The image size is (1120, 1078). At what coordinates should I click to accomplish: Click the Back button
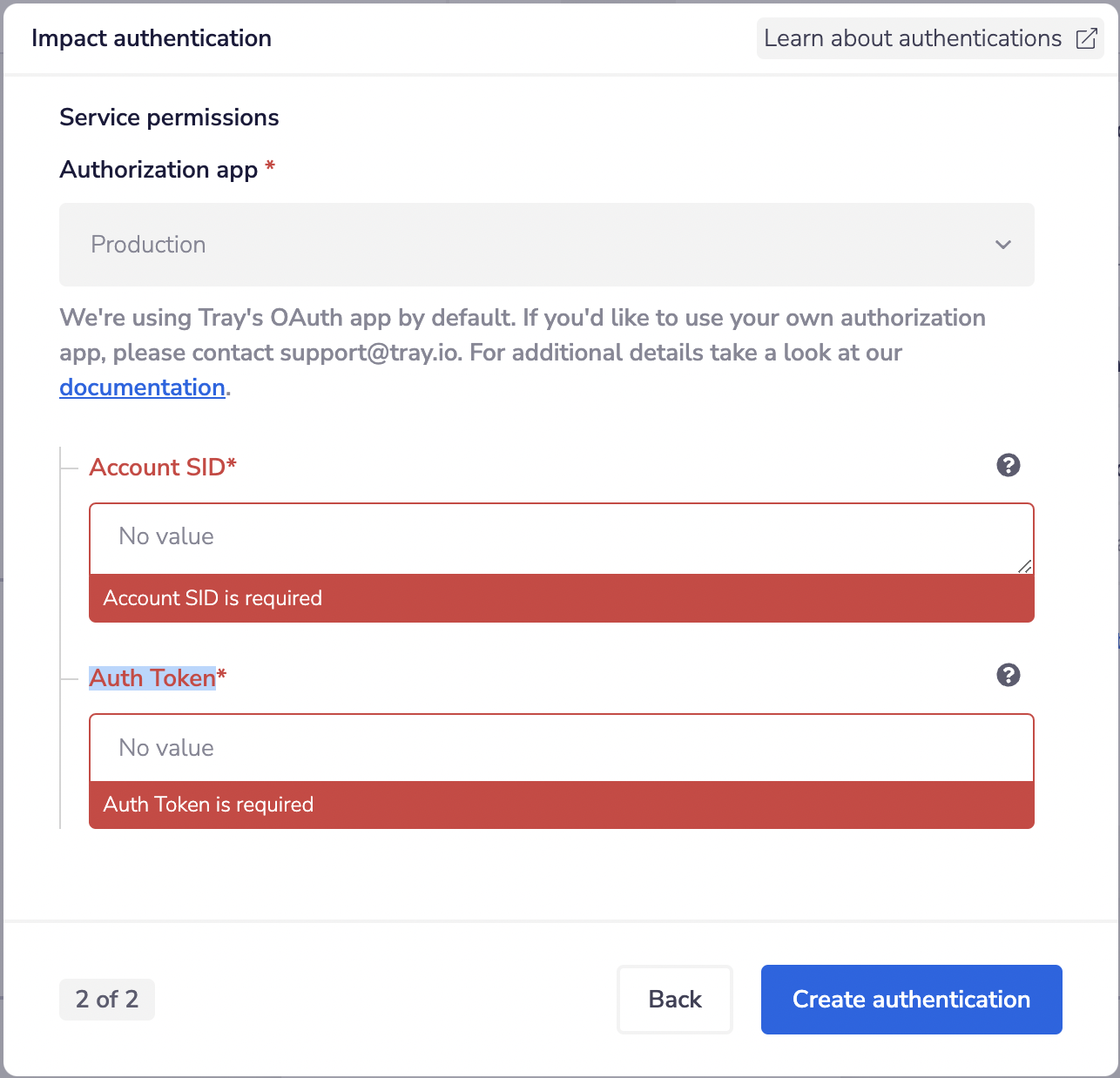coord(674,1000)
